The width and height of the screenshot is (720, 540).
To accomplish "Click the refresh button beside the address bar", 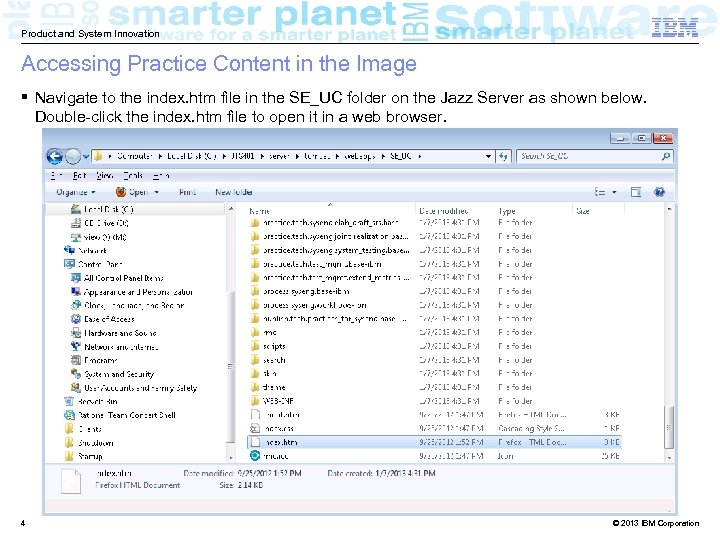I will pyautogui.click(x=503, y=156).
